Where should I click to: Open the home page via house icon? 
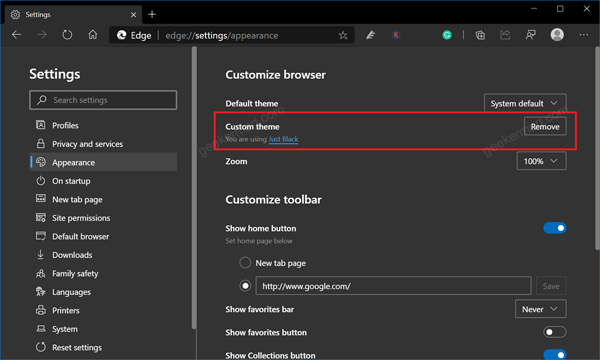(x=93, y=35)
